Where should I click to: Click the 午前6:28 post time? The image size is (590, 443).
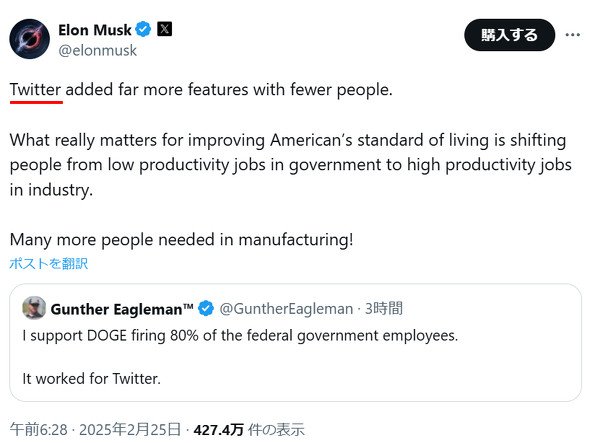point(38,429)
